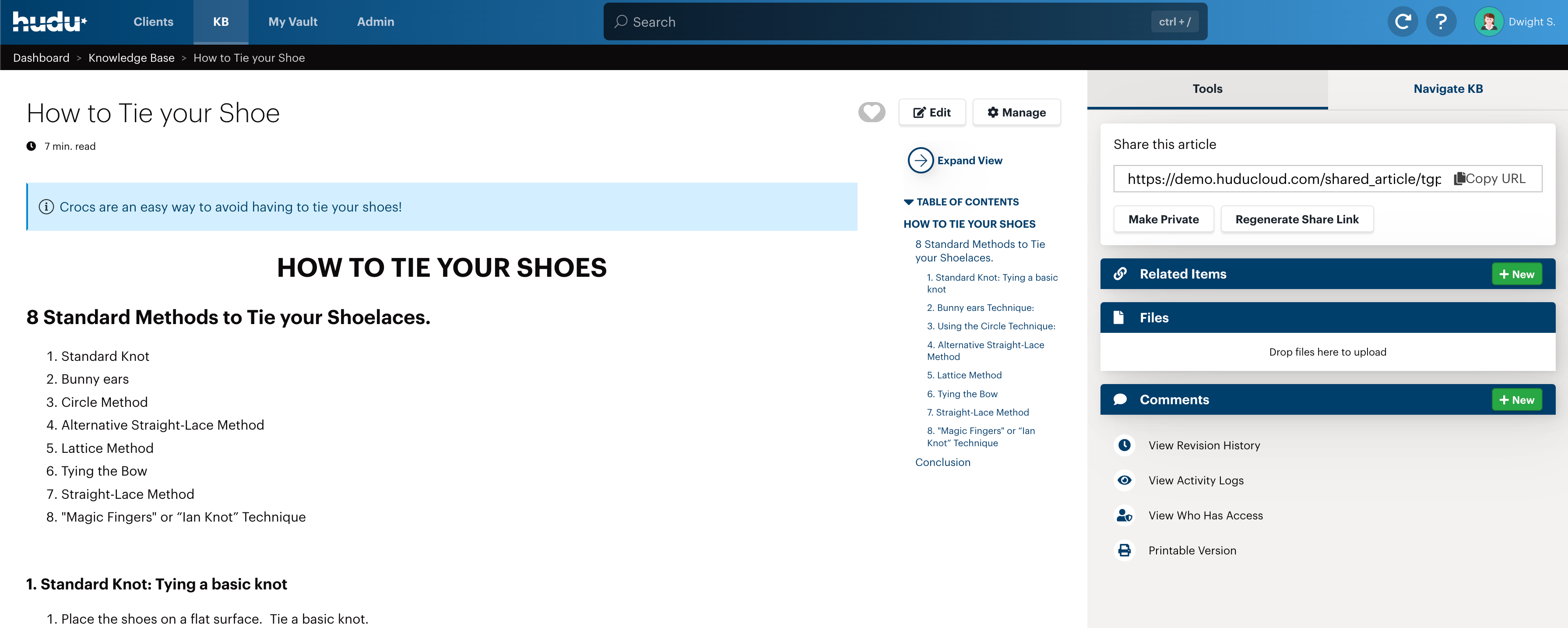This screenshot has width=1568, height=628.
Task: Collapse the Table of Contents
Action: pyautogui.click(x=908, y=201)
